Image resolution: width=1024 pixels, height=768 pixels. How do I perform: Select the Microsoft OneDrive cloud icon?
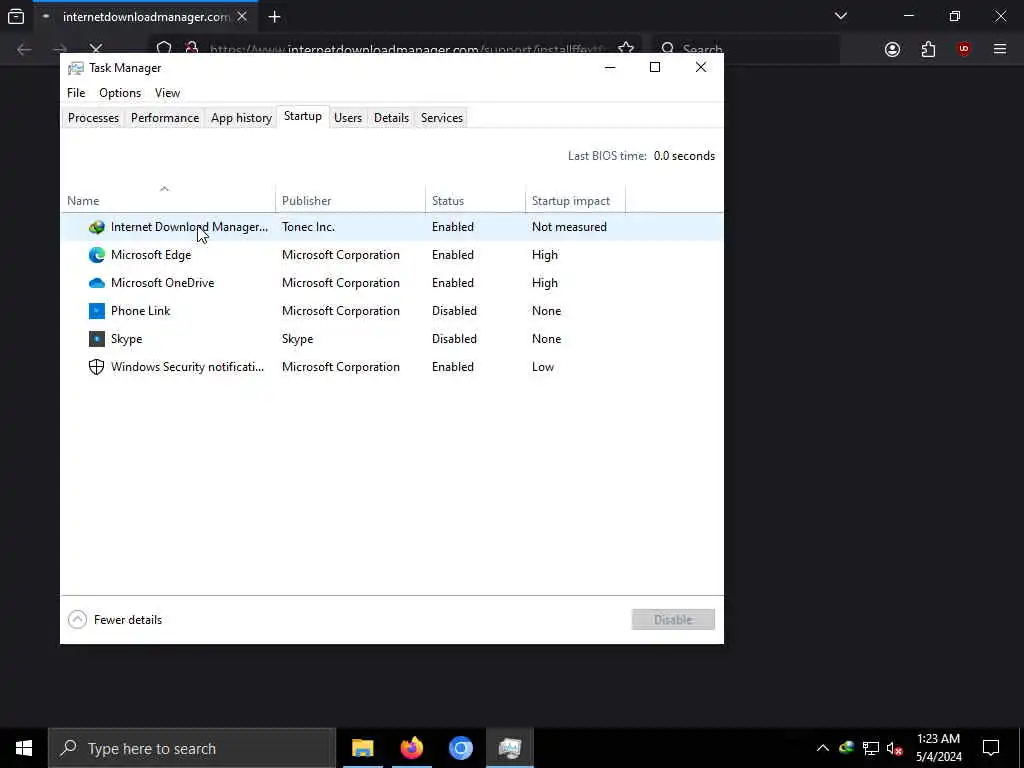(x=97, y=283)
